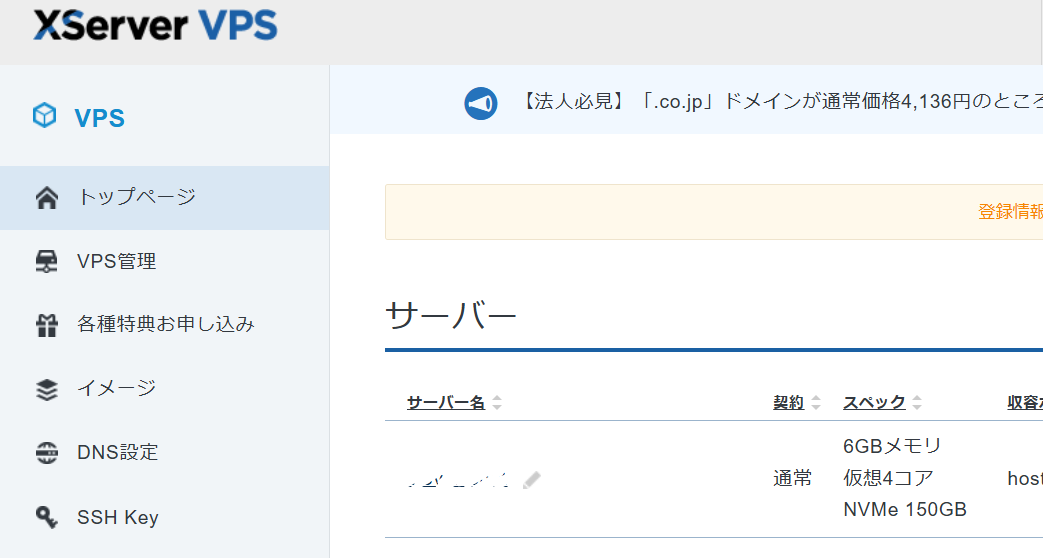This screenshot has width=1043, height=558.
Task: Open VPS管理 in the sidebar
Action: [117, 262]
